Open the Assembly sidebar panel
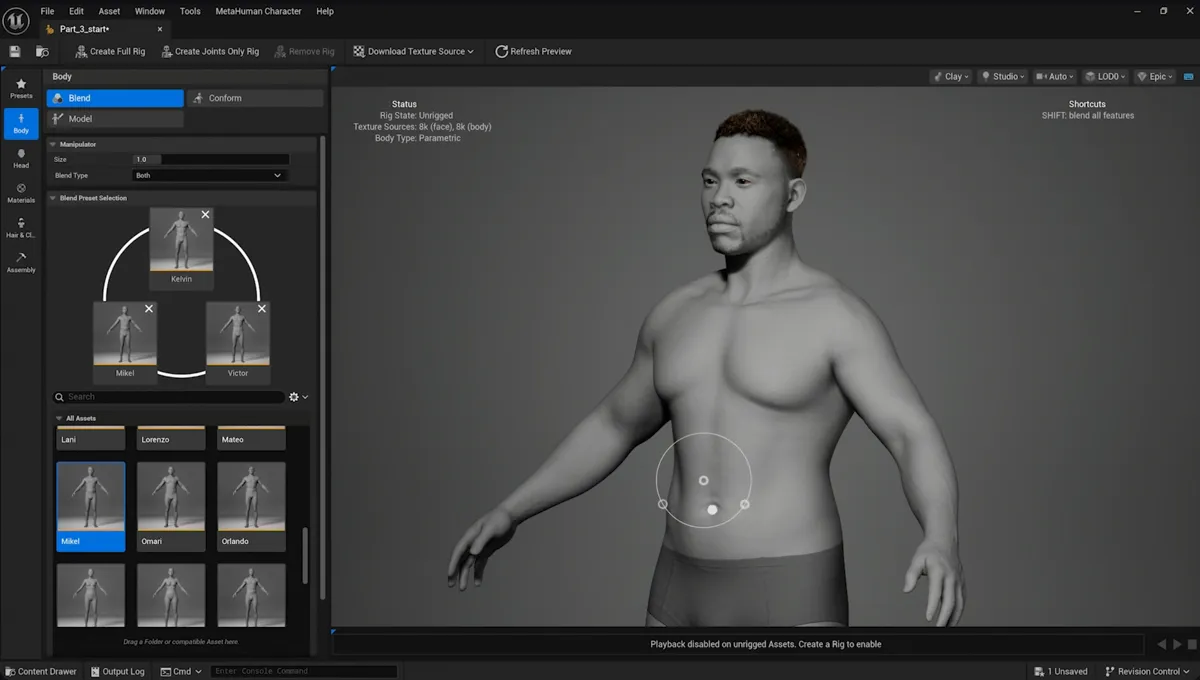The height and width of the screenshot is (680, 1200). tap(21, 263)
